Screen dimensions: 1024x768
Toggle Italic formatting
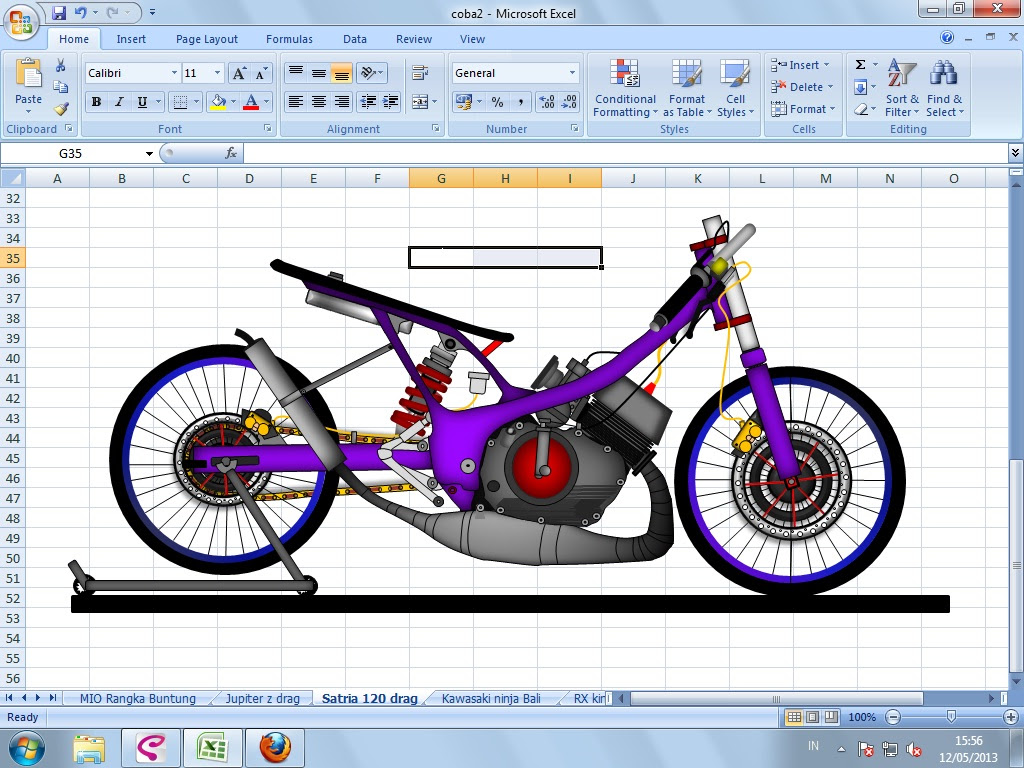coord(119,102)
